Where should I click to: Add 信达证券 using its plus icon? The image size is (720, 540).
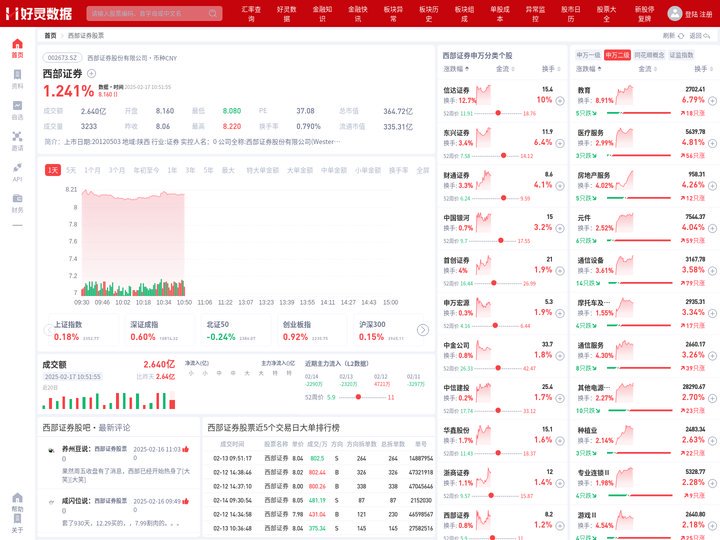pos(560,101)
